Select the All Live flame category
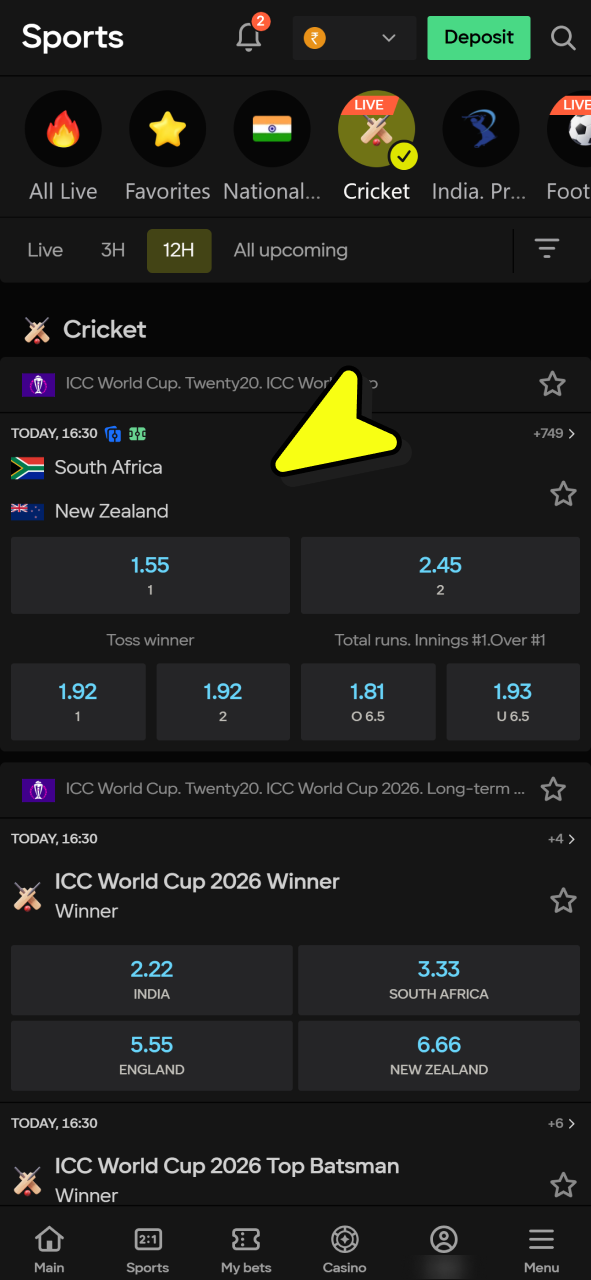This screenshot has height=1280, width=591. 63,128
